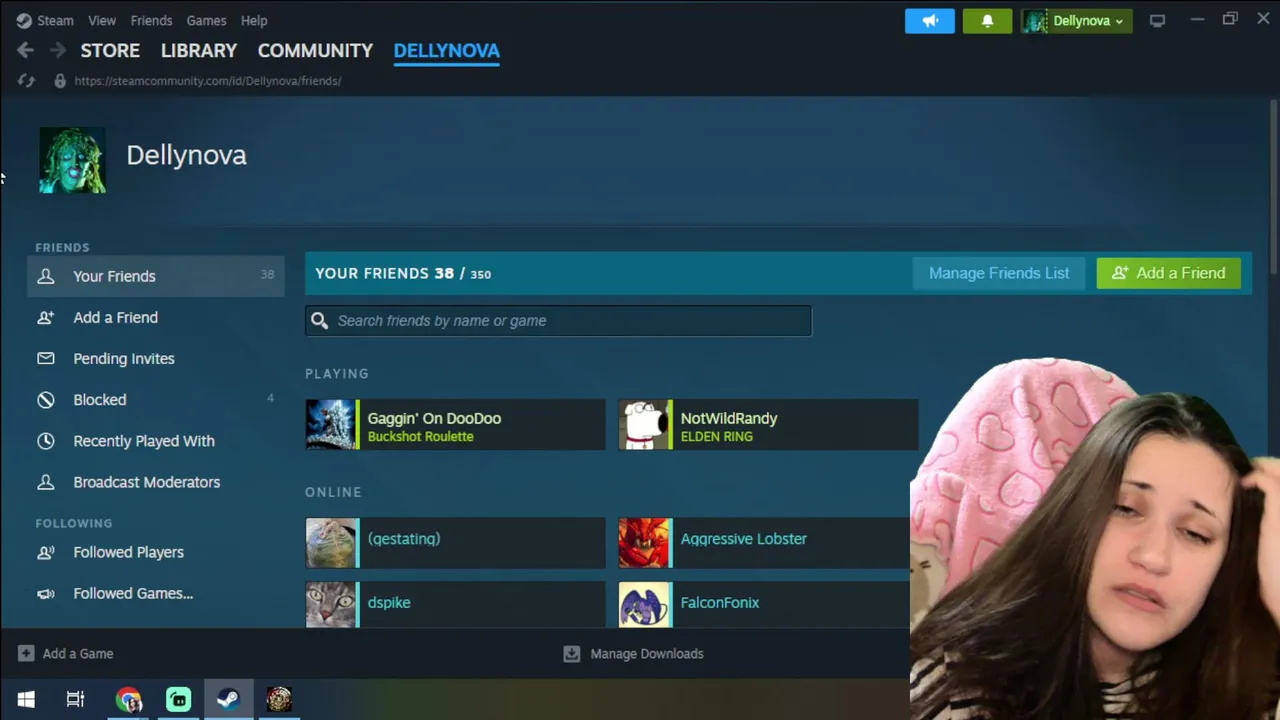Click Add a Game label
Screen dimensions: 1280x720
78,654
